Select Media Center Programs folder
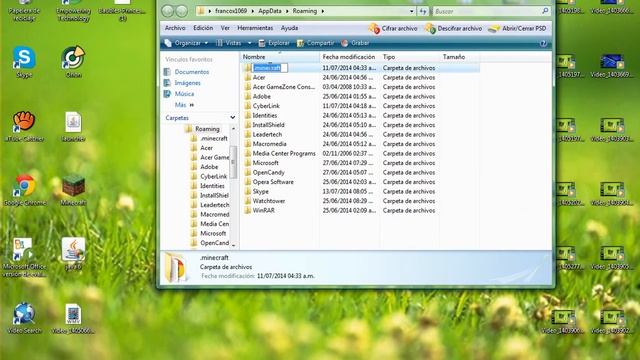The image size is (640, 360). point(284,153)
